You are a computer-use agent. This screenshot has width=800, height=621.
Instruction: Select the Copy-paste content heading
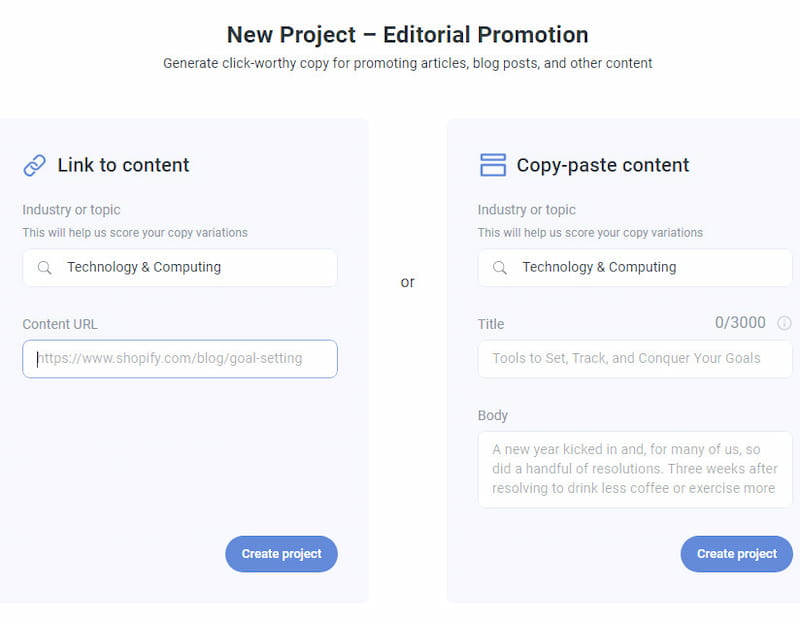coord(603,165)
